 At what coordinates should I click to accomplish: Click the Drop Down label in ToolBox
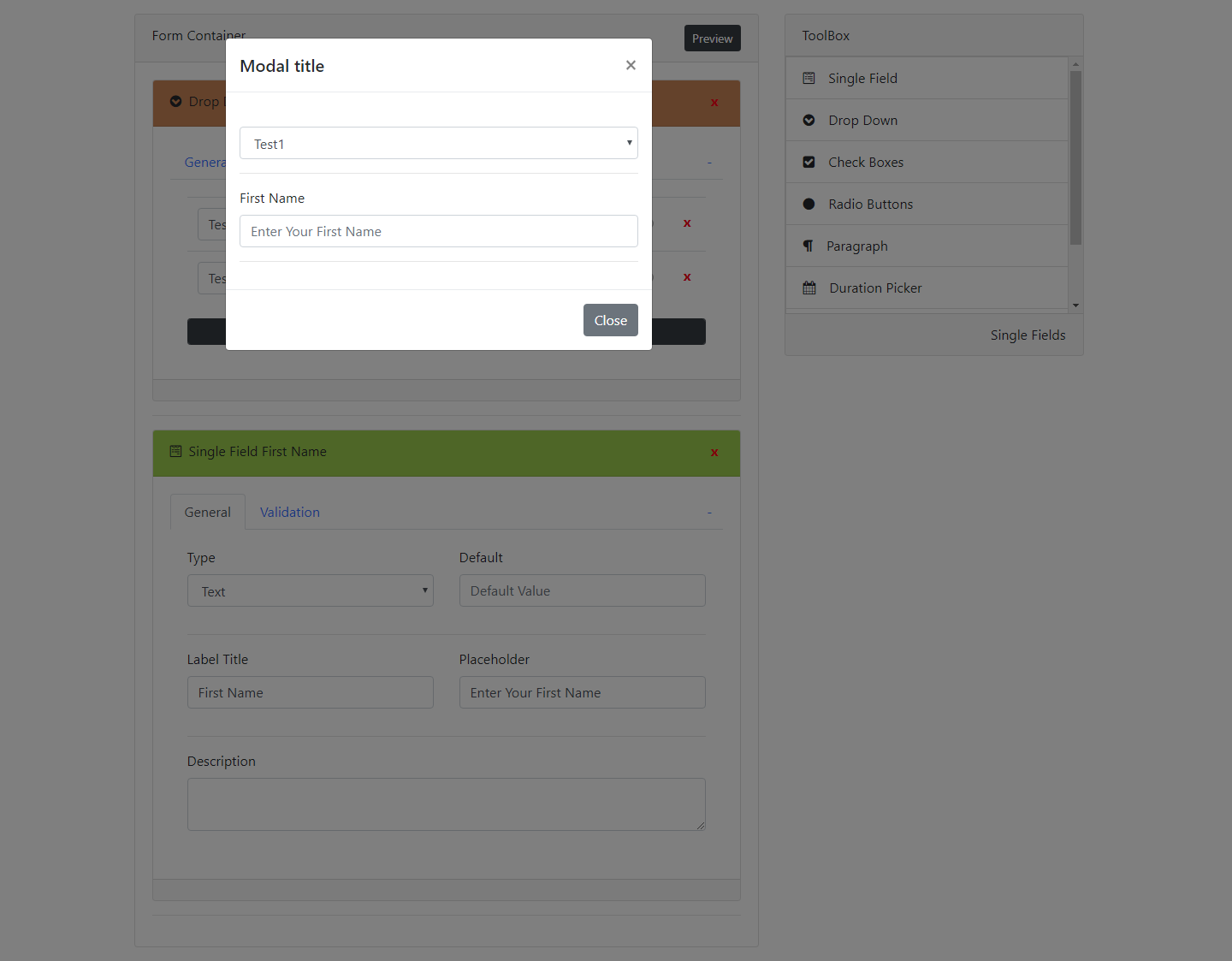(x=862, y=120)
